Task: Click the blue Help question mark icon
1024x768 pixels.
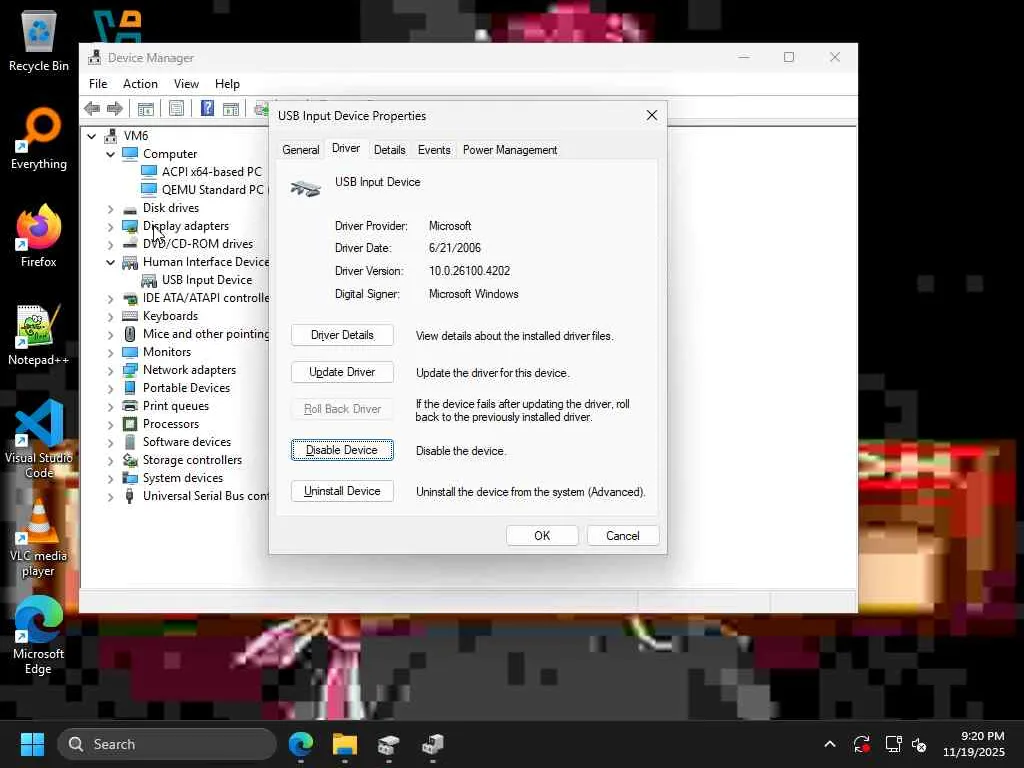Action: click(207, 108)
